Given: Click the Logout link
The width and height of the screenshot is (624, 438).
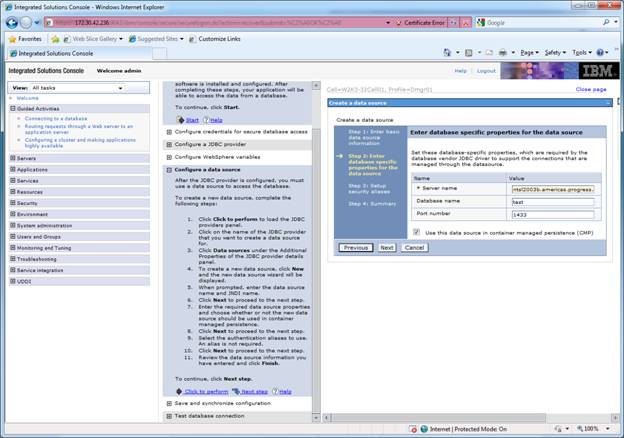Looking at the screenshot, I should coord(486,71).
